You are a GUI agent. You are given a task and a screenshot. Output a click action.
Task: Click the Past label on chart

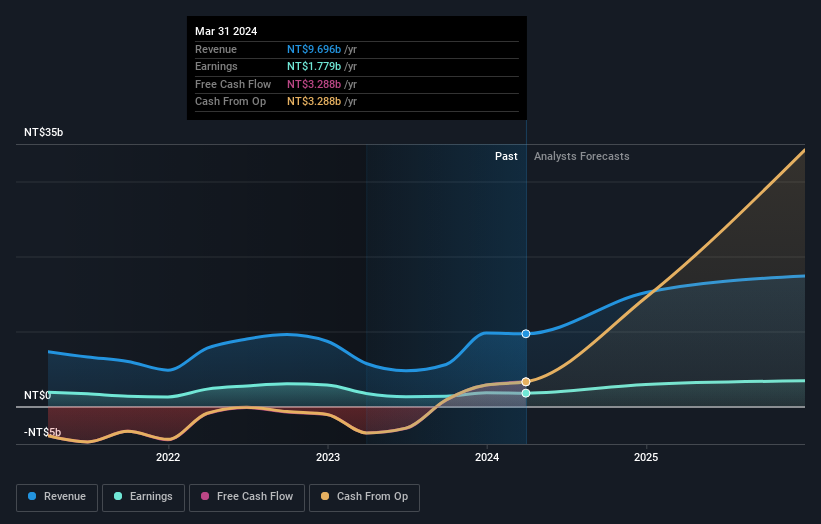pos(506,157)
